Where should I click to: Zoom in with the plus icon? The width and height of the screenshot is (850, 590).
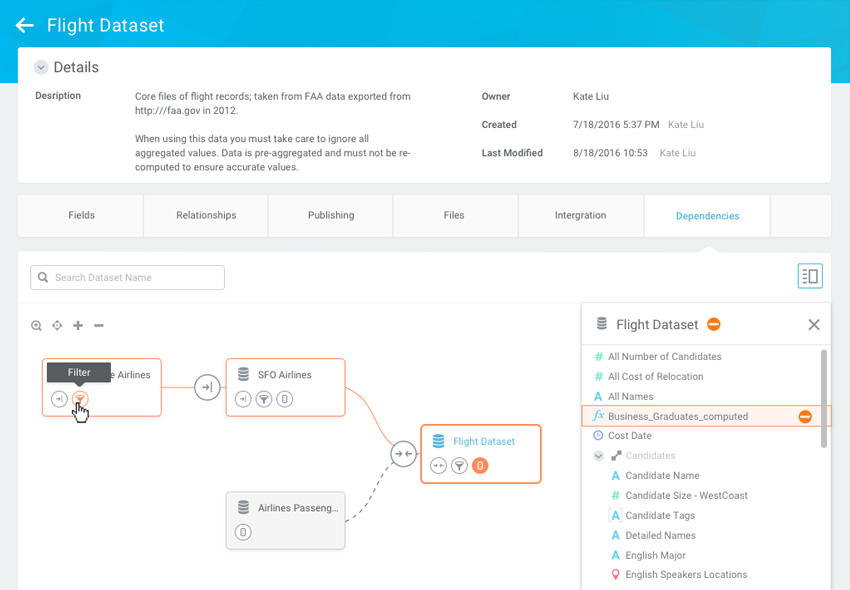pyautogui.click(x=78, y=326)
